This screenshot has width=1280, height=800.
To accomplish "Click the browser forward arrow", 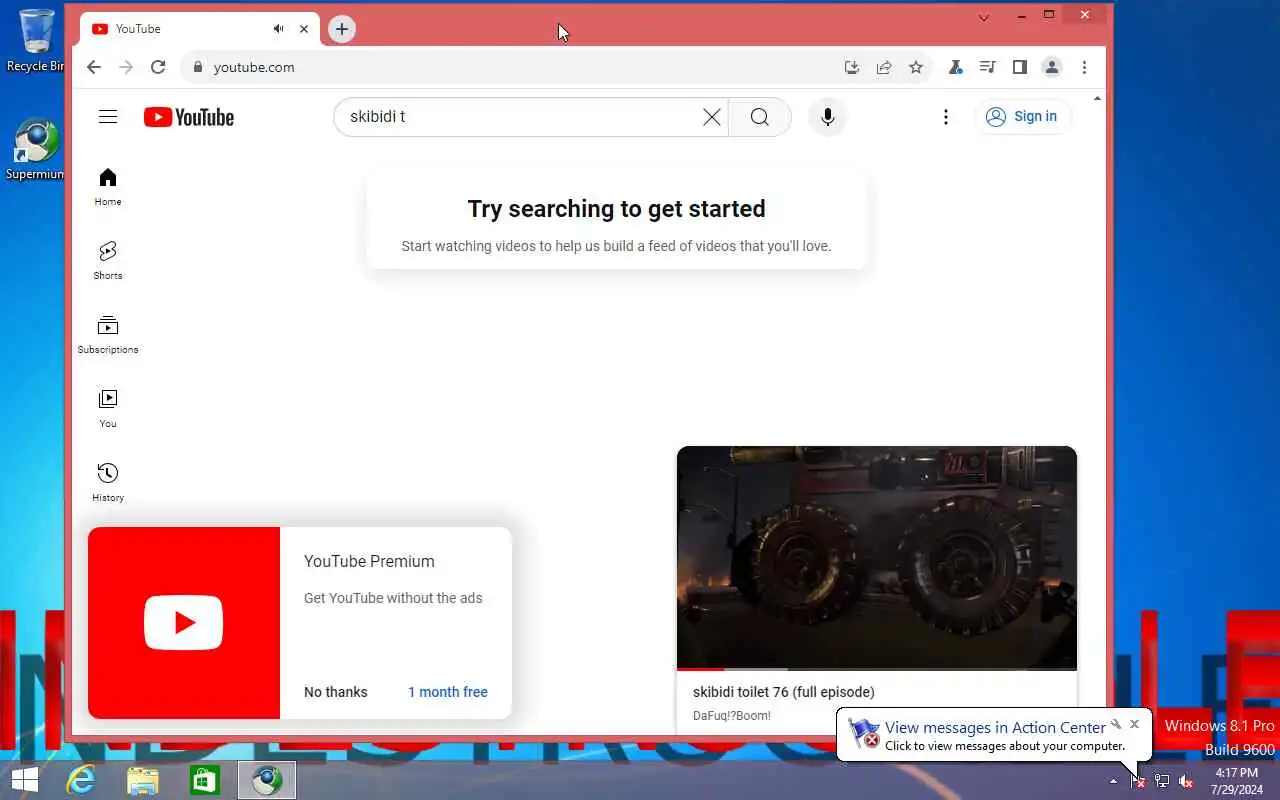I will [126, 67].
